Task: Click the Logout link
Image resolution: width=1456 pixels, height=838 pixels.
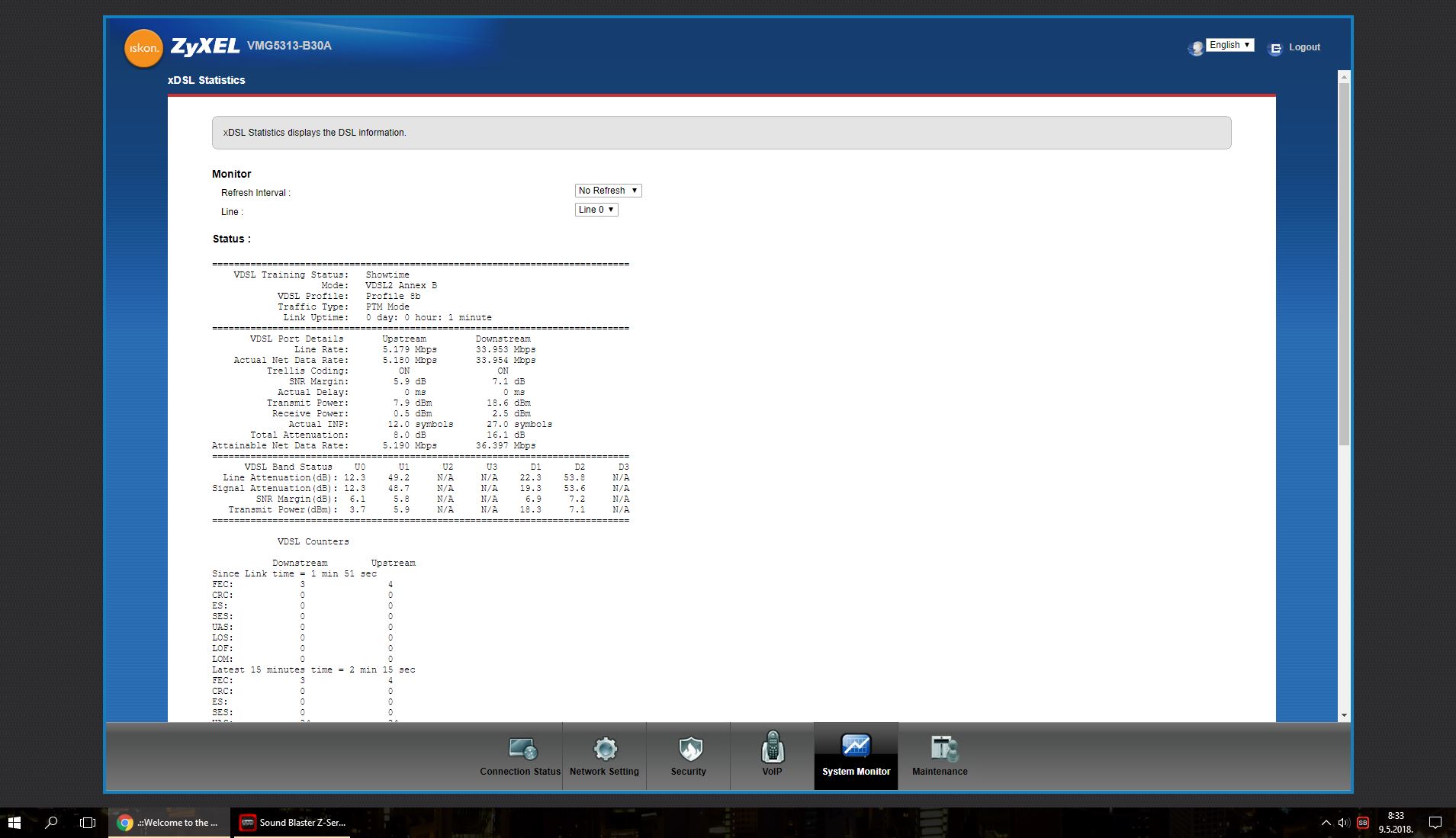Action: [x=1304, y=47]
